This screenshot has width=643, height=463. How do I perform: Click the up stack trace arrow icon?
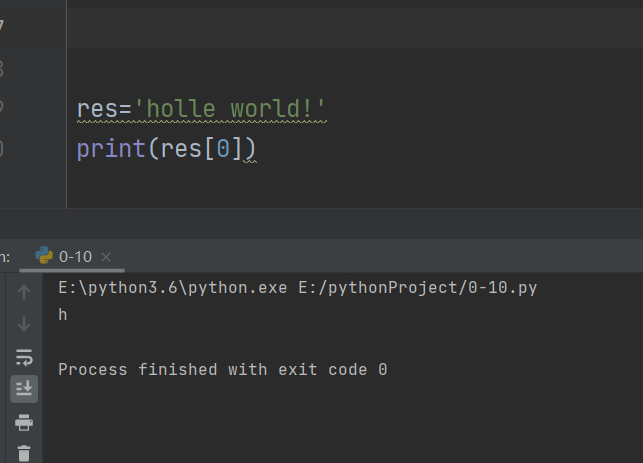pyautogui.click(x=24, y=292)
